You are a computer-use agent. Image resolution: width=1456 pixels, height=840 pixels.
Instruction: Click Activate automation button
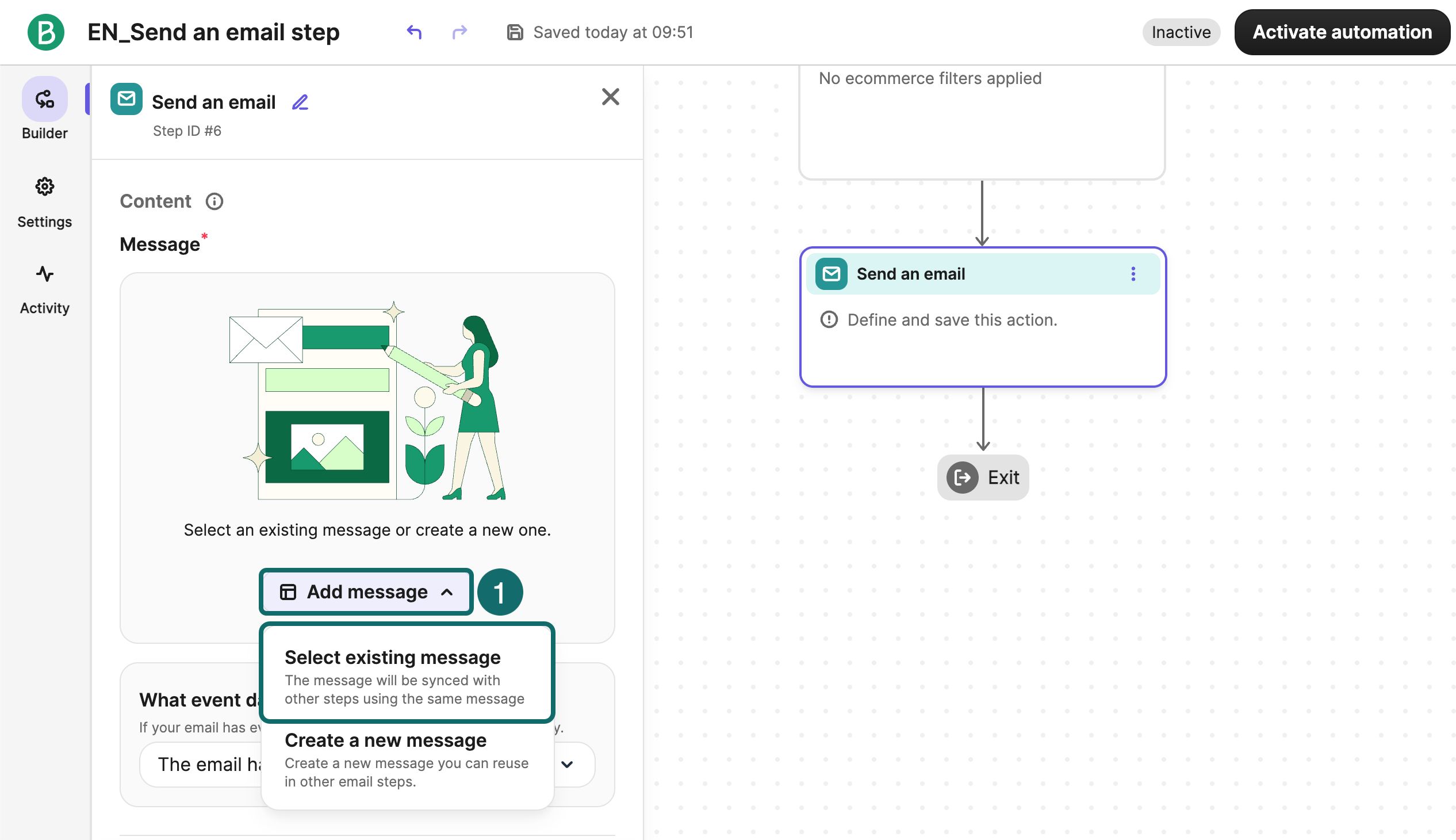click(x=1341, y=32)
